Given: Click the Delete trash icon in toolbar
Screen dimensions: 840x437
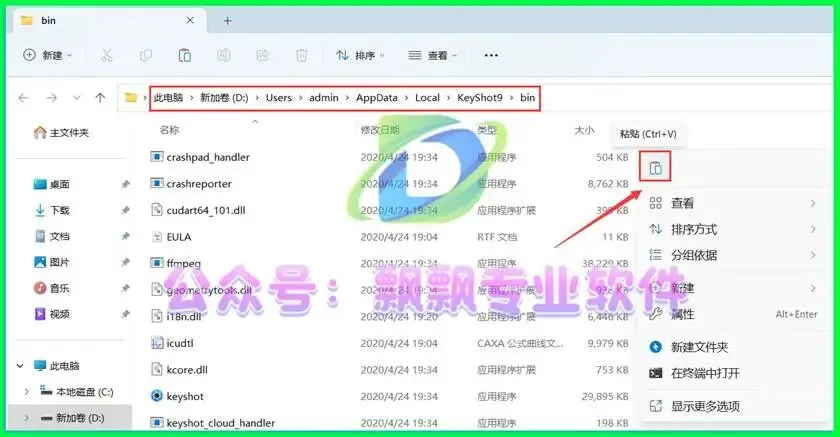Looking at the screenshot, I should (302, 55).
